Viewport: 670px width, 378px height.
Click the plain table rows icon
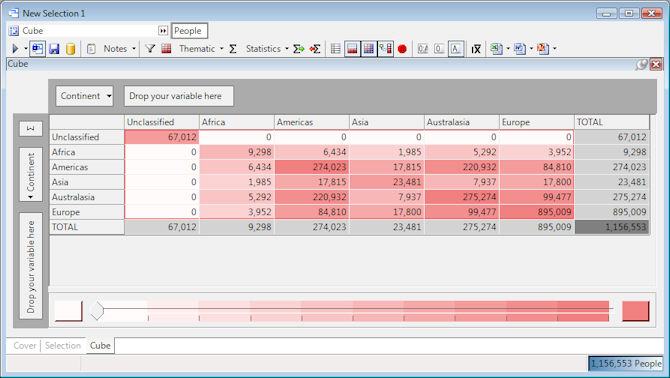point(336,49)
